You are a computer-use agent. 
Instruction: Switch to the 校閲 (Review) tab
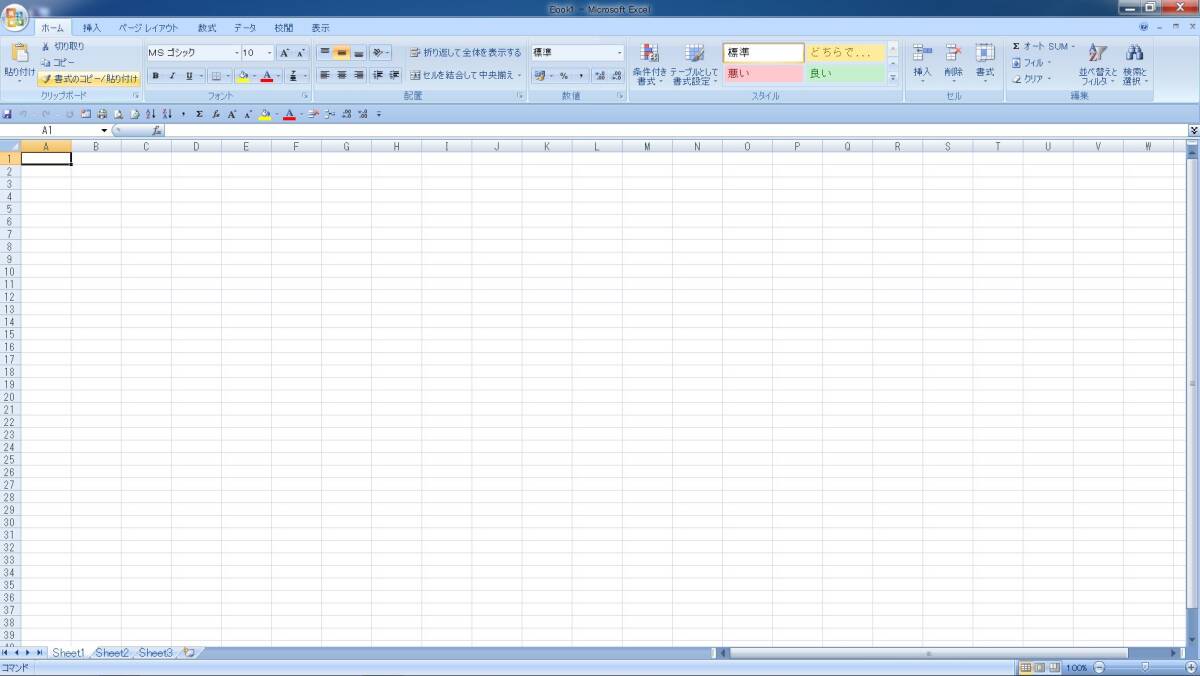(284, 28)
